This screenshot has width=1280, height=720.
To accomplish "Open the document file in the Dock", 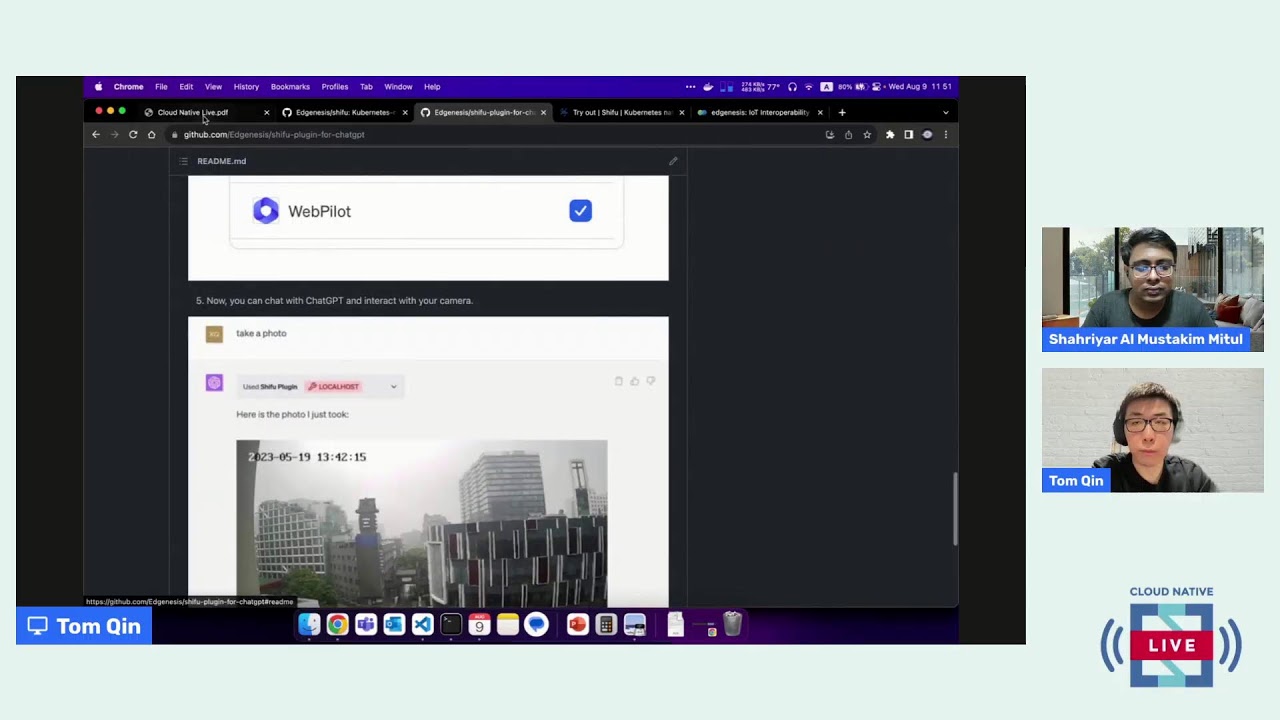I will click(676, 625).
